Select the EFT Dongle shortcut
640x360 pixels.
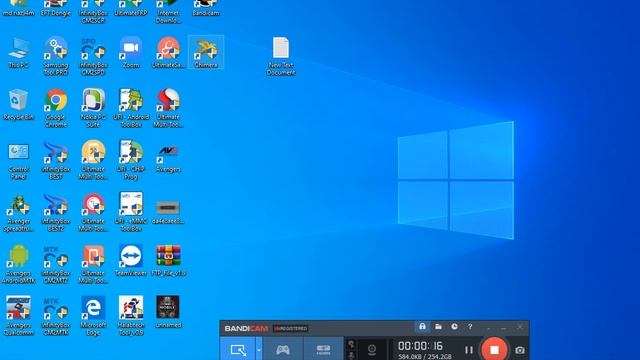tap(56, 8)
